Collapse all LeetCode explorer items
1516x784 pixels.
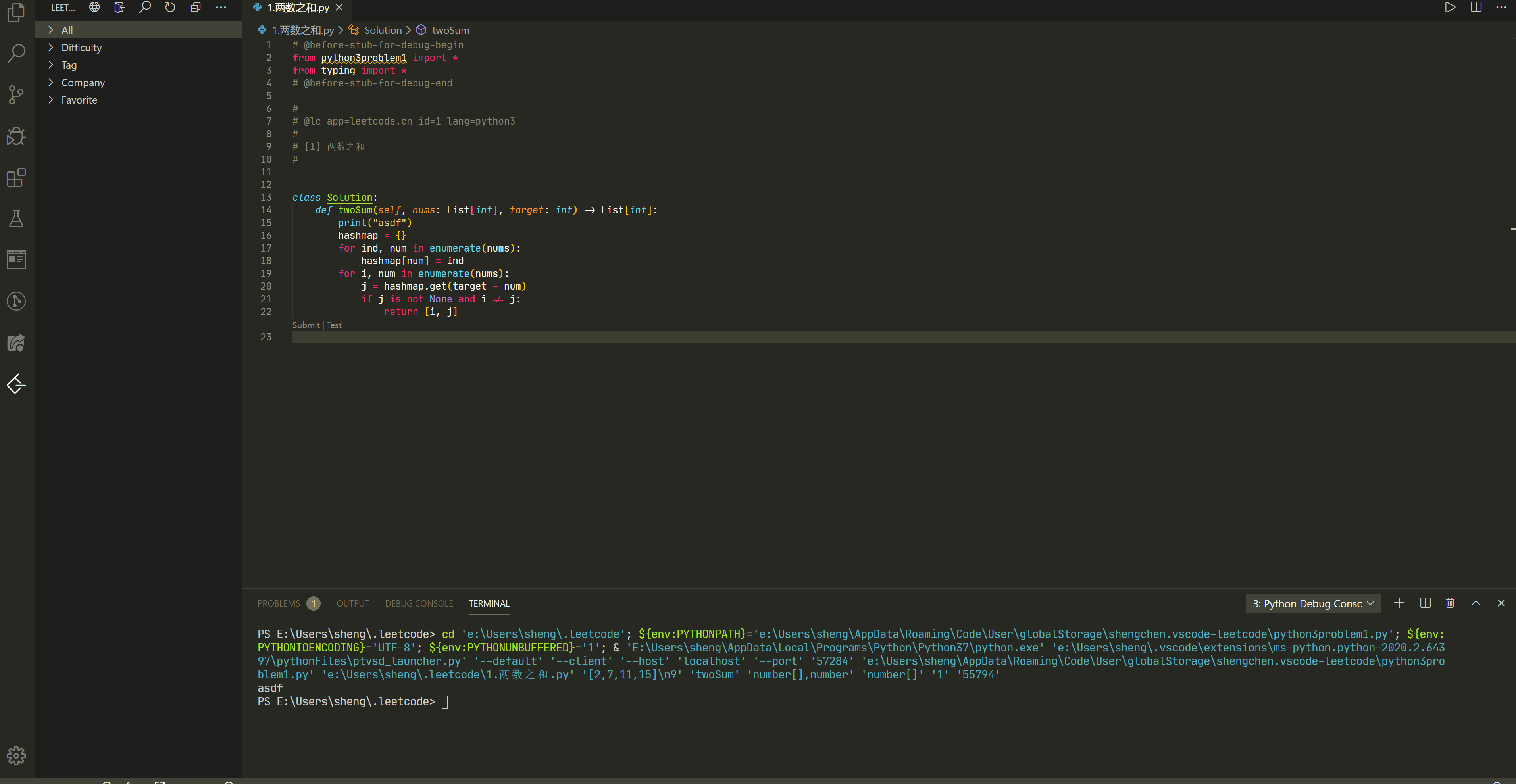(x=195, y=7)
